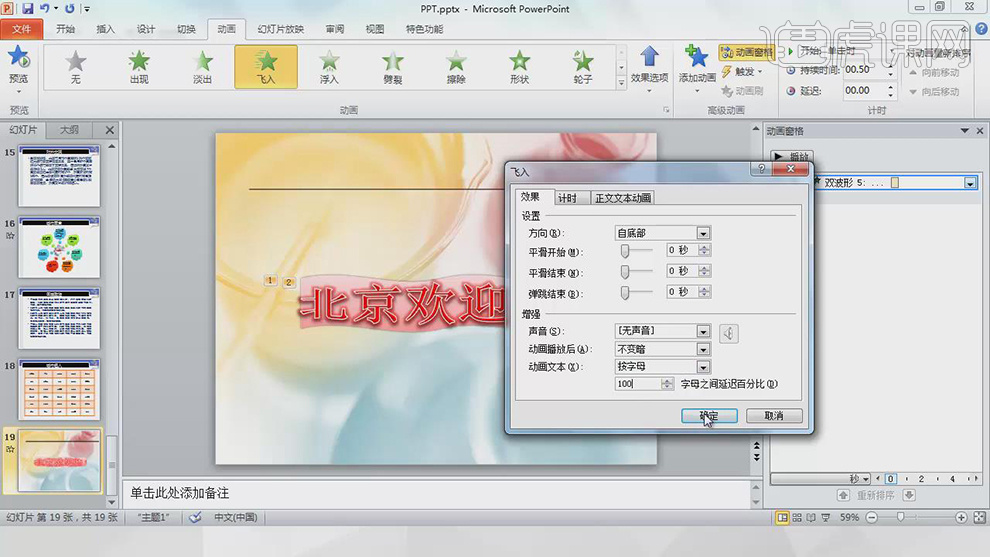Open Effect Options (效果选项) menu

pyautogui.click(x=649, y=69)
